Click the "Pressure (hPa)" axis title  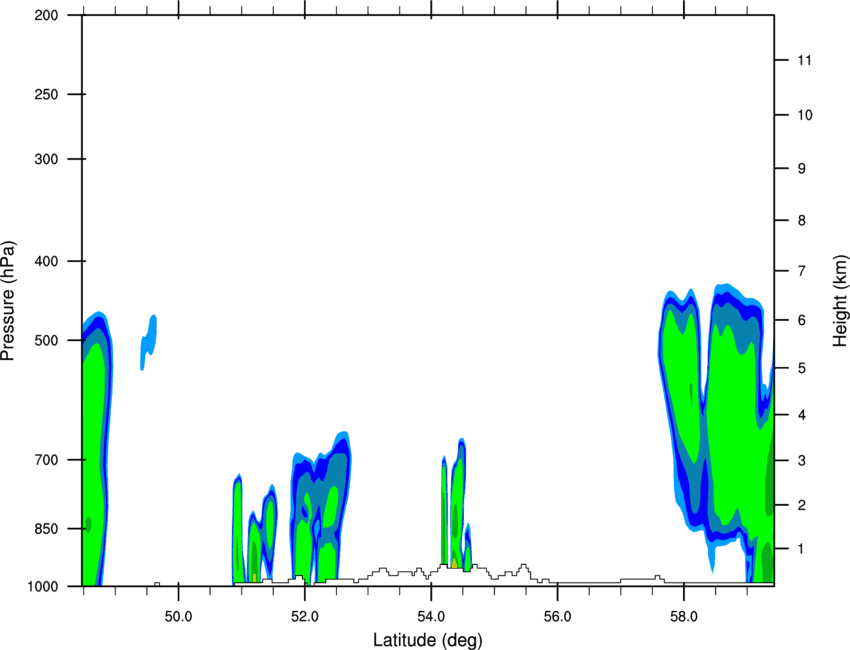8,300
